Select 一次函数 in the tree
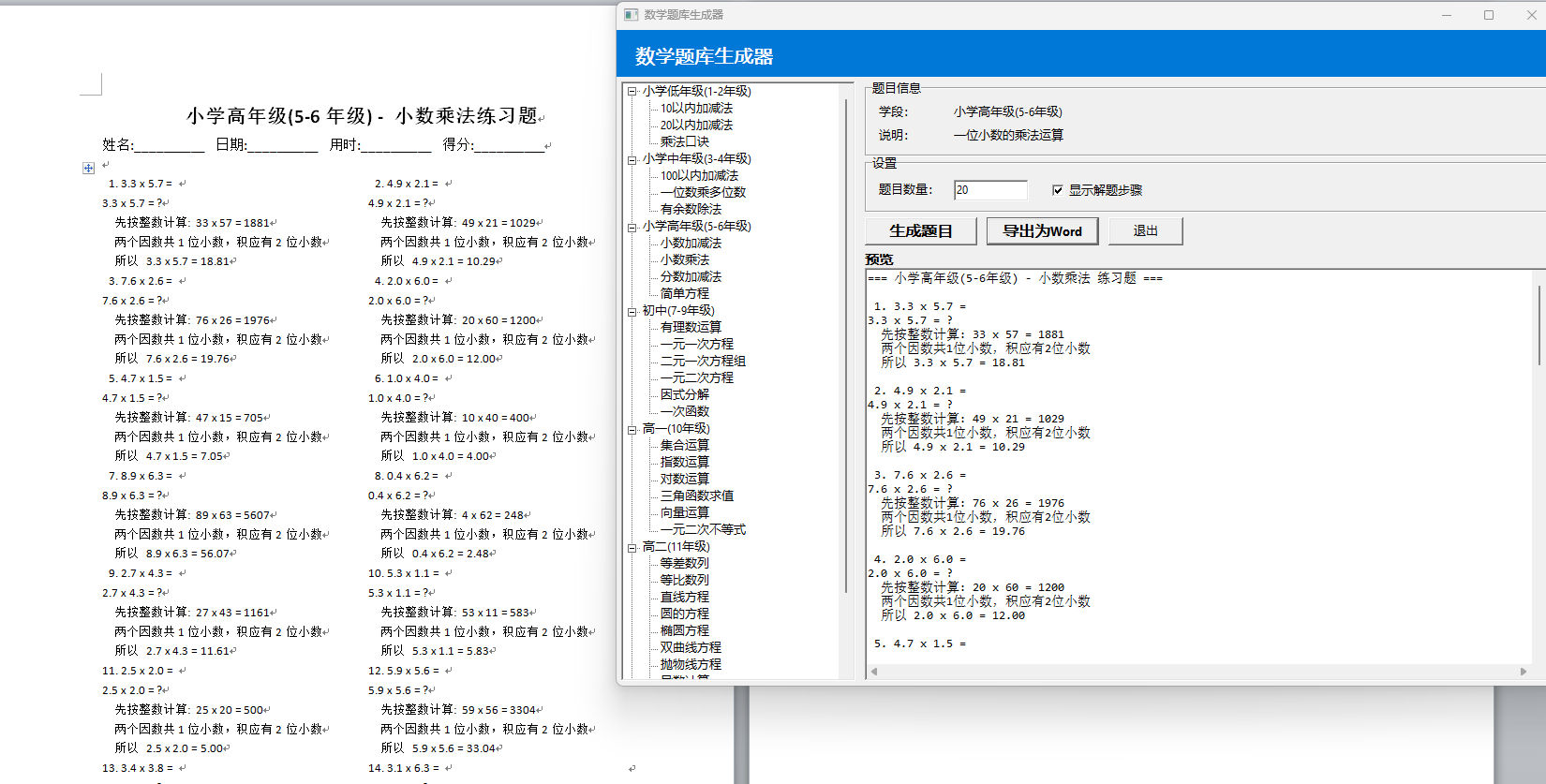The image size is (1546, 784). [684, 412]
